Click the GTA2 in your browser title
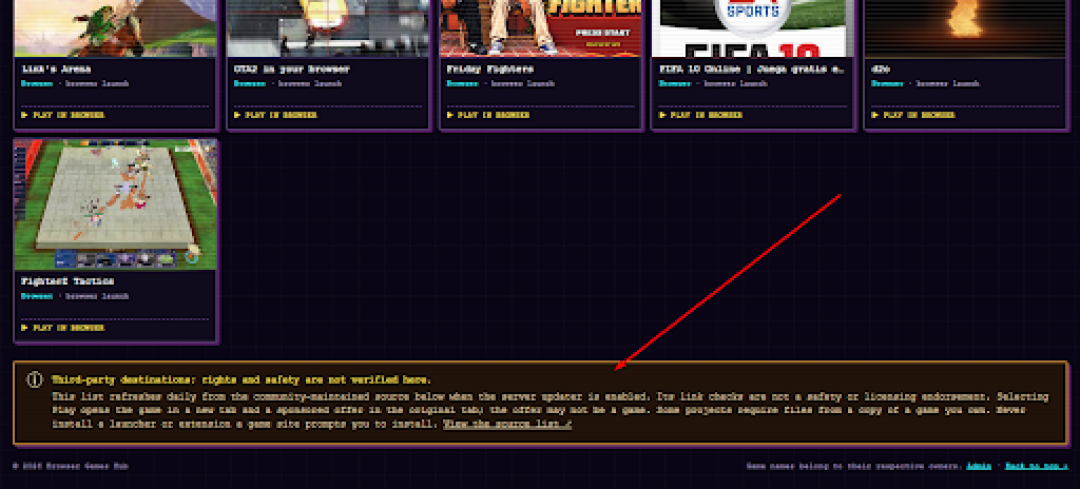This screenshot has height=489, width=1080. pyautogui.click(x=292, y=70)
